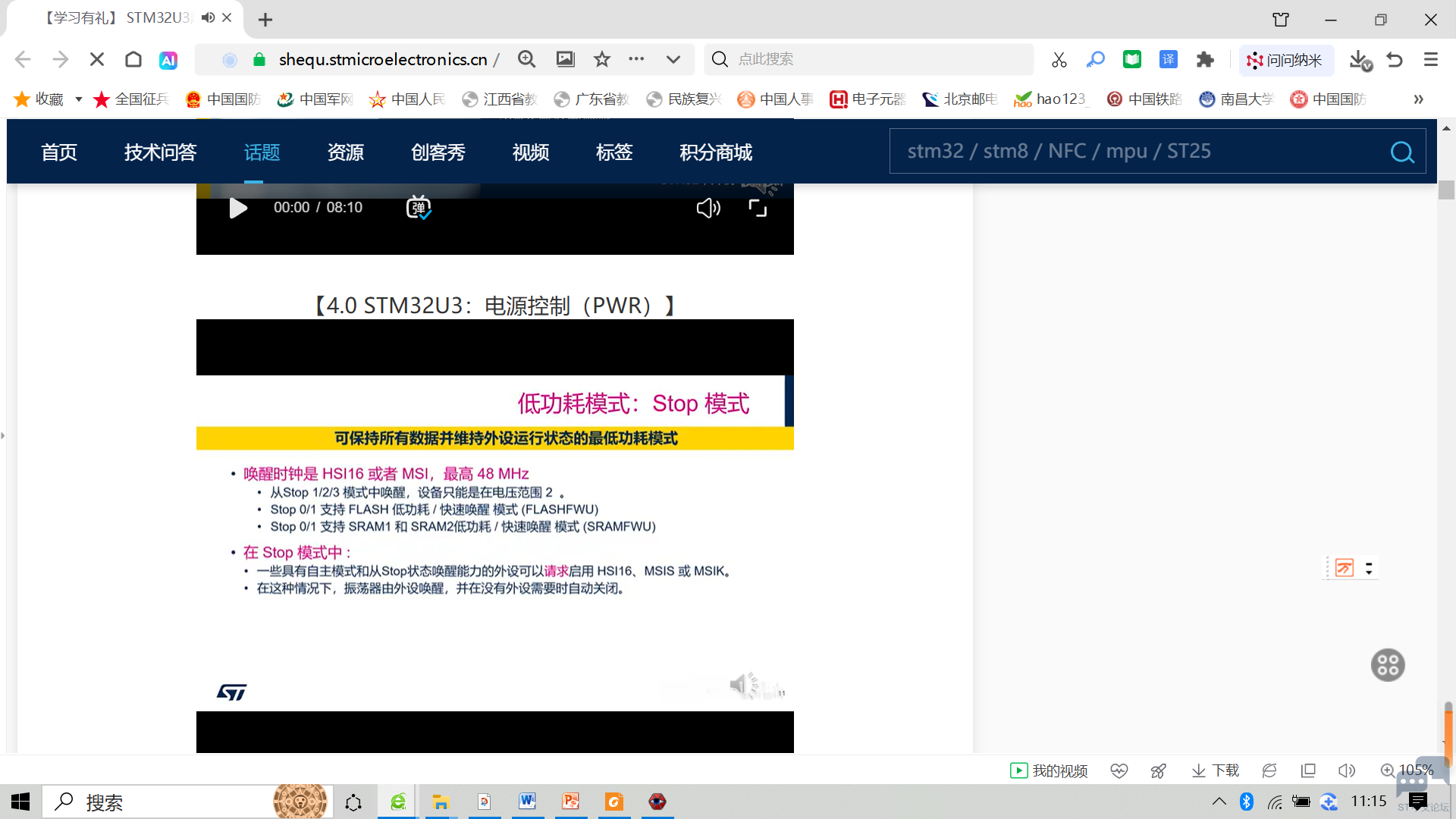Click the translate extension icon
The height and width of the screenshot is (819, 1456).
(x=1169, y=60)
